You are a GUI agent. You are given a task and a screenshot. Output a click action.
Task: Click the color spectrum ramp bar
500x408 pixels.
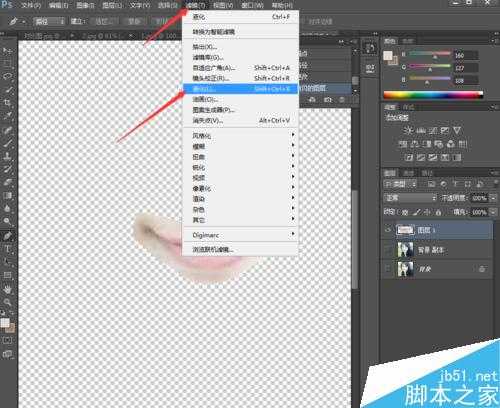point(433,95)
